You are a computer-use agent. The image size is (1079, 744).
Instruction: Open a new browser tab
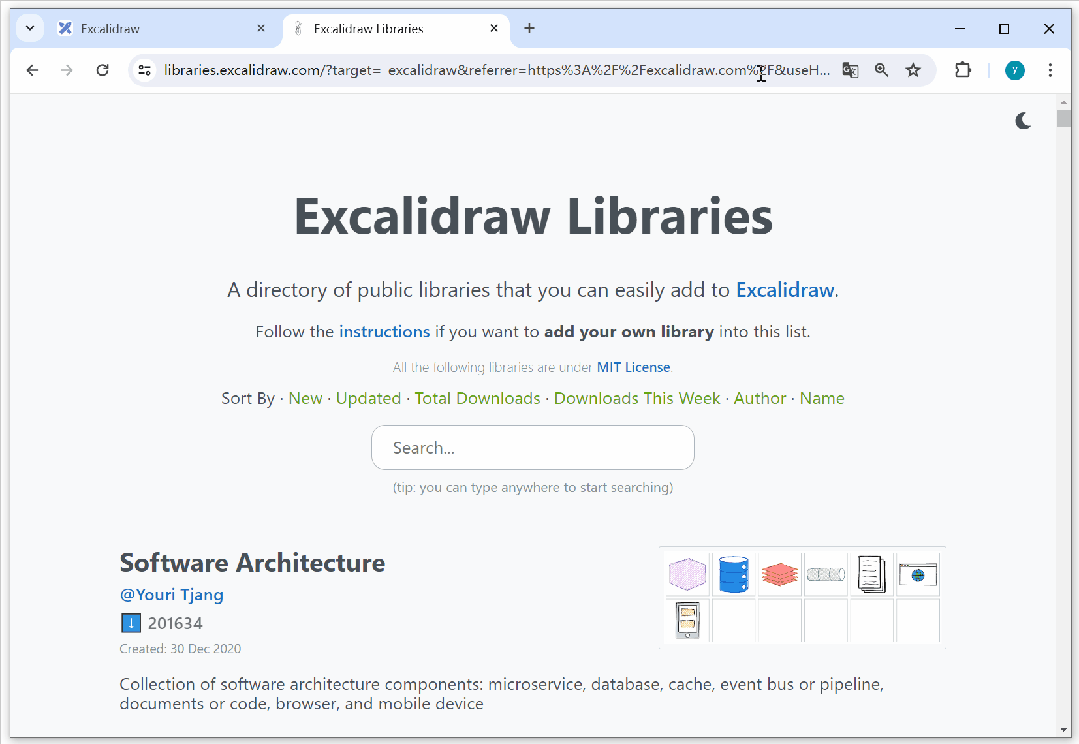click(x=529, y=28)
